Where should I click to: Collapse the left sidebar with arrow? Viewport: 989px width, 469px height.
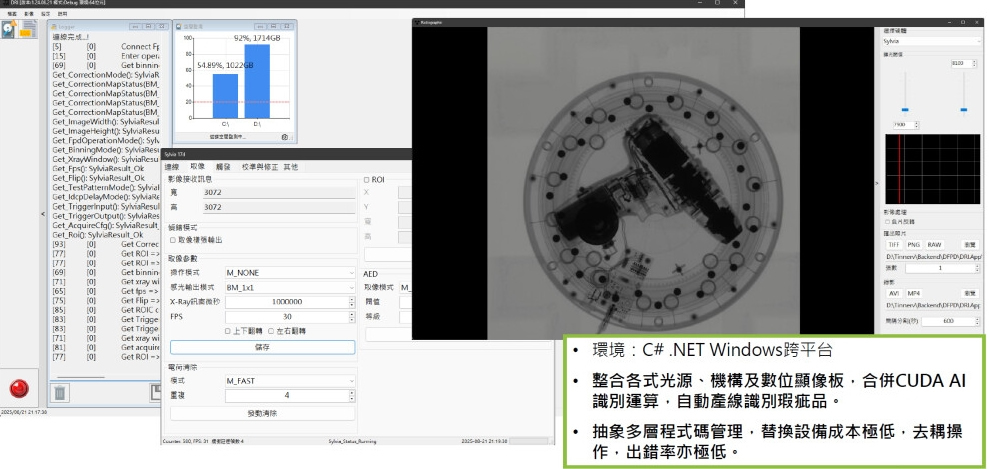(x=43, y=213)
